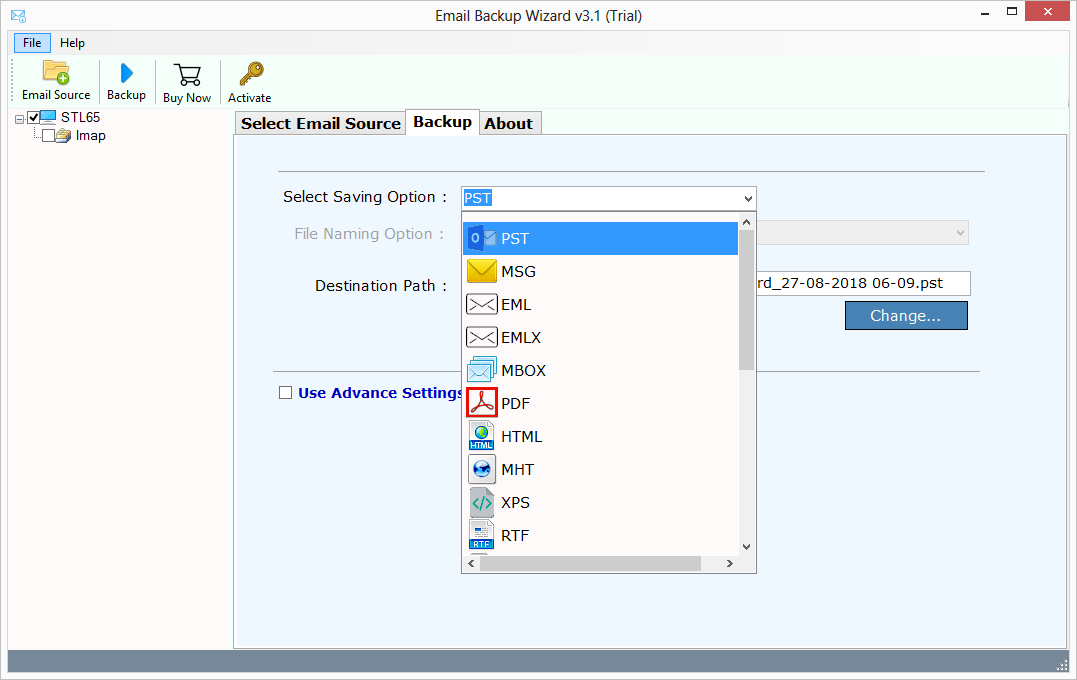Select the STL65 tree label
Viewport: 1077px width, 680px height.
[x=80, y=117]
